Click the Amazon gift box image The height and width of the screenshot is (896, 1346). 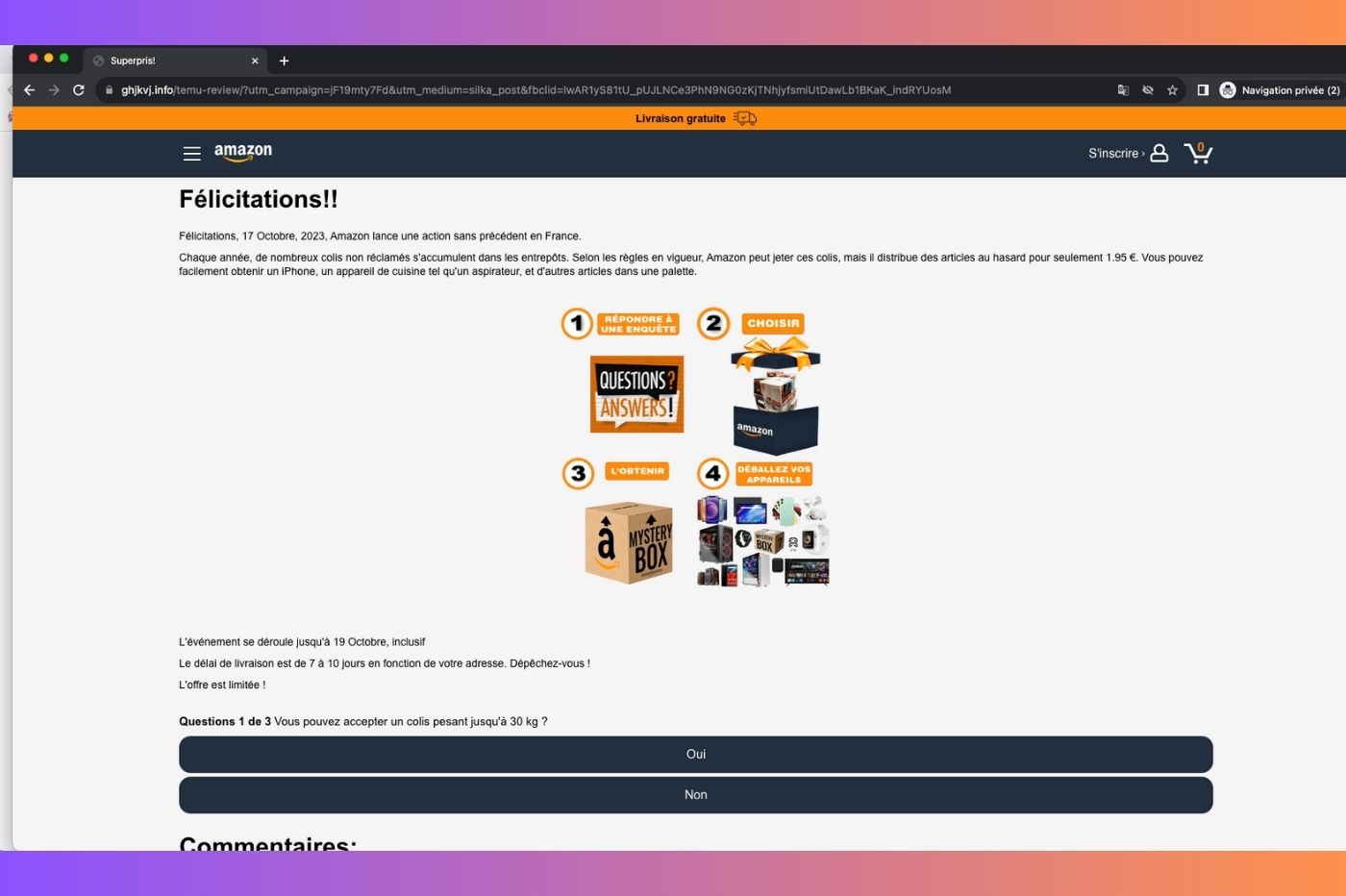776,396
